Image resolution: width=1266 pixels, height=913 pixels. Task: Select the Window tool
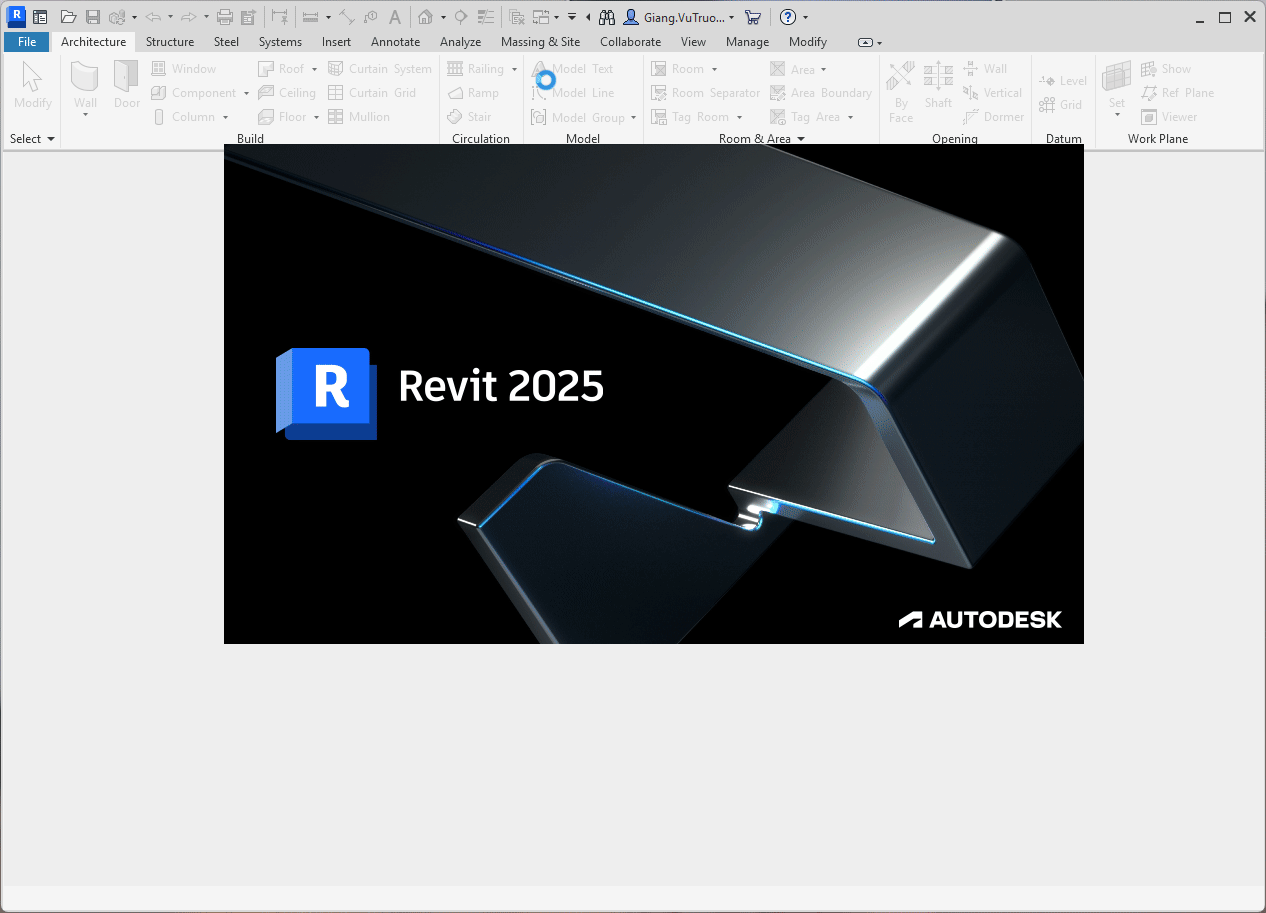coord(183,69)
